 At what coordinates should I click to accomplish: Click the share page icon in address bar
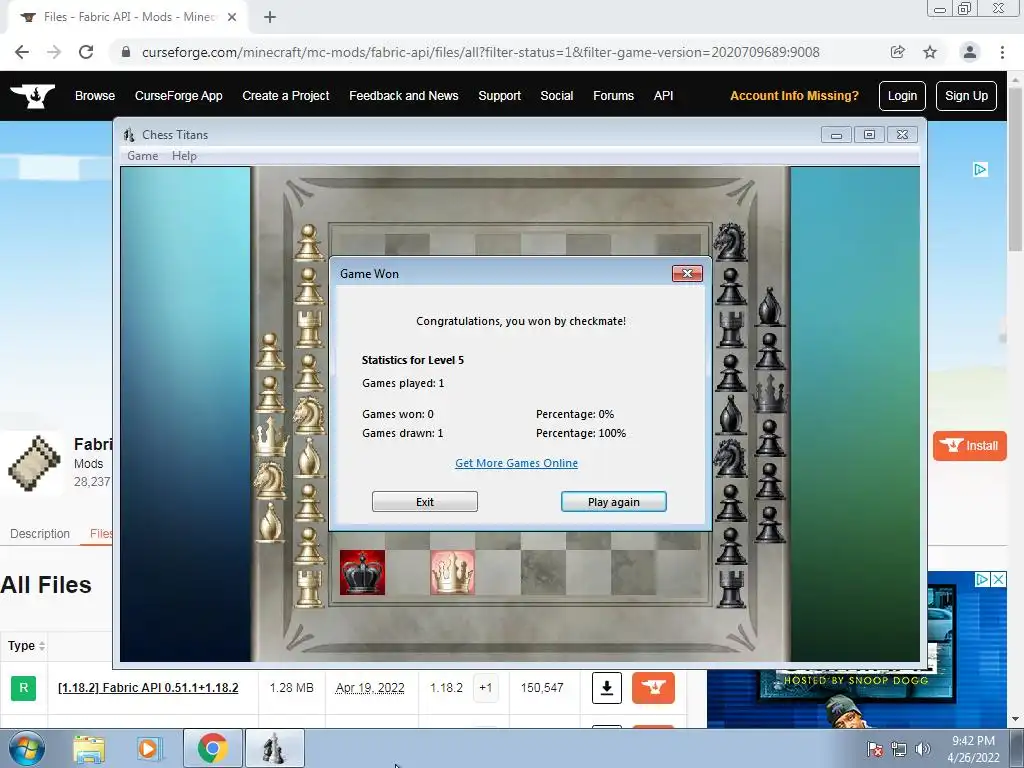(x=897, y=52)
